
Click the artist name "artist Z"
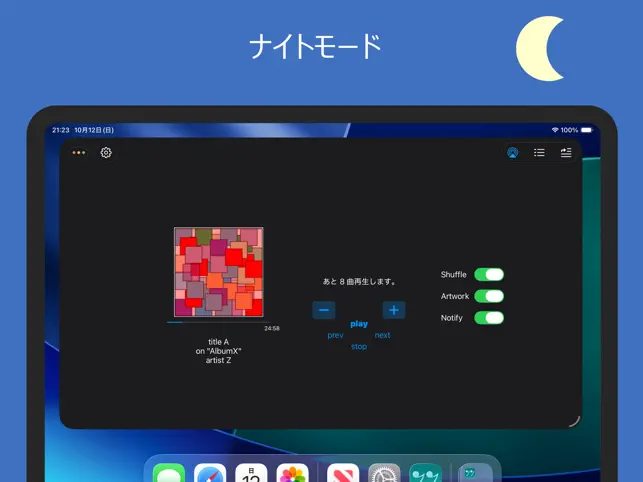coord(219,360)
